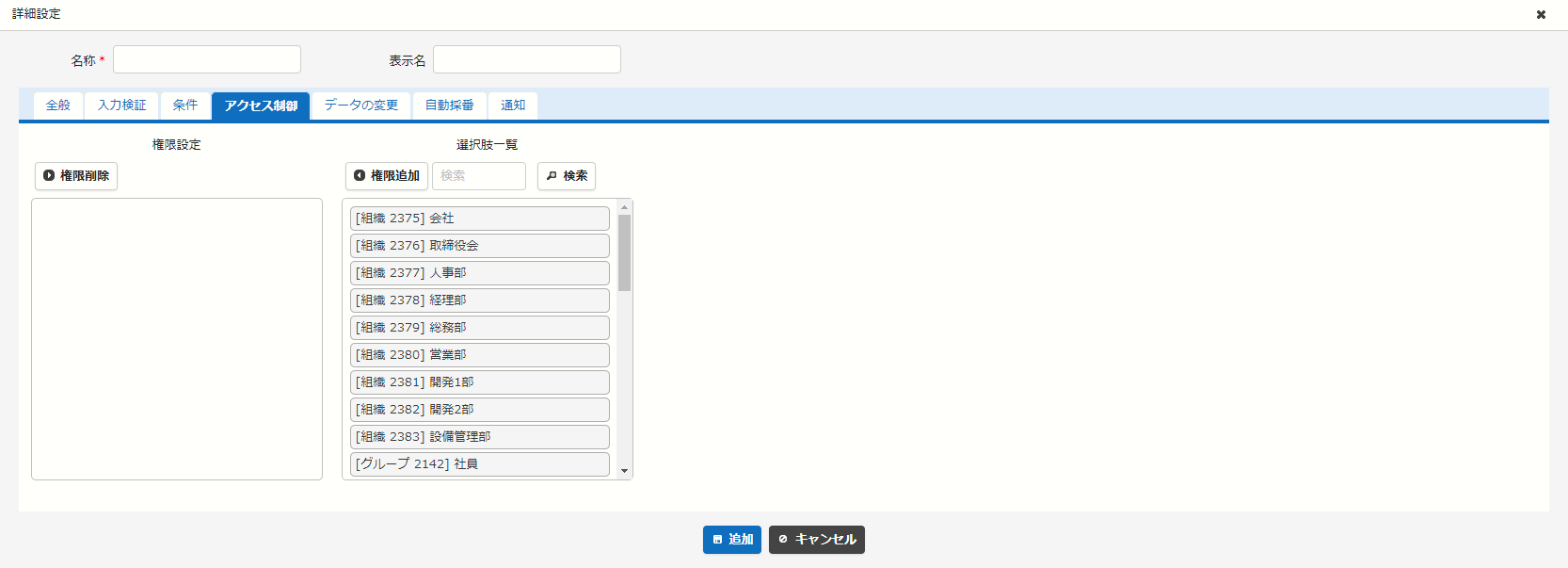
Task: Pick [組織 2379] 総務部 from list
Action: pyautogui.click(x=480, y=328)
